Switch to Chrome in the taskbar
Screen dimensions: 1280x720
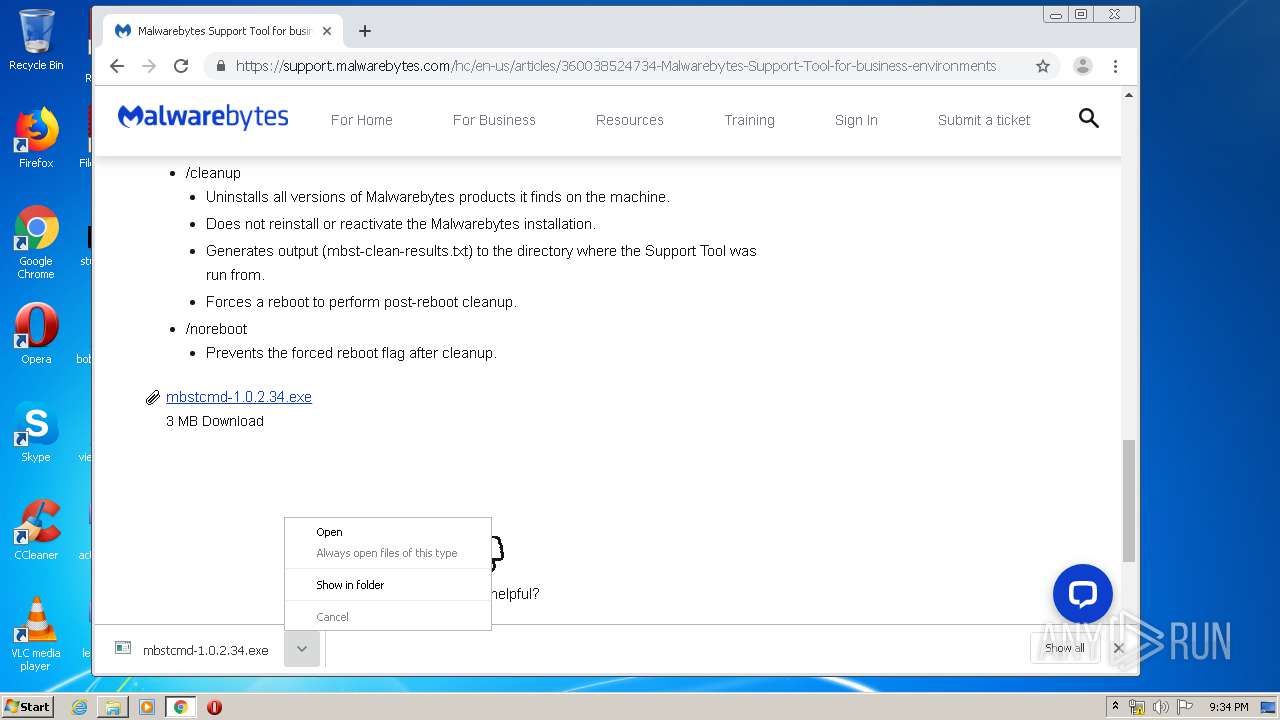(x=181, y=707)
